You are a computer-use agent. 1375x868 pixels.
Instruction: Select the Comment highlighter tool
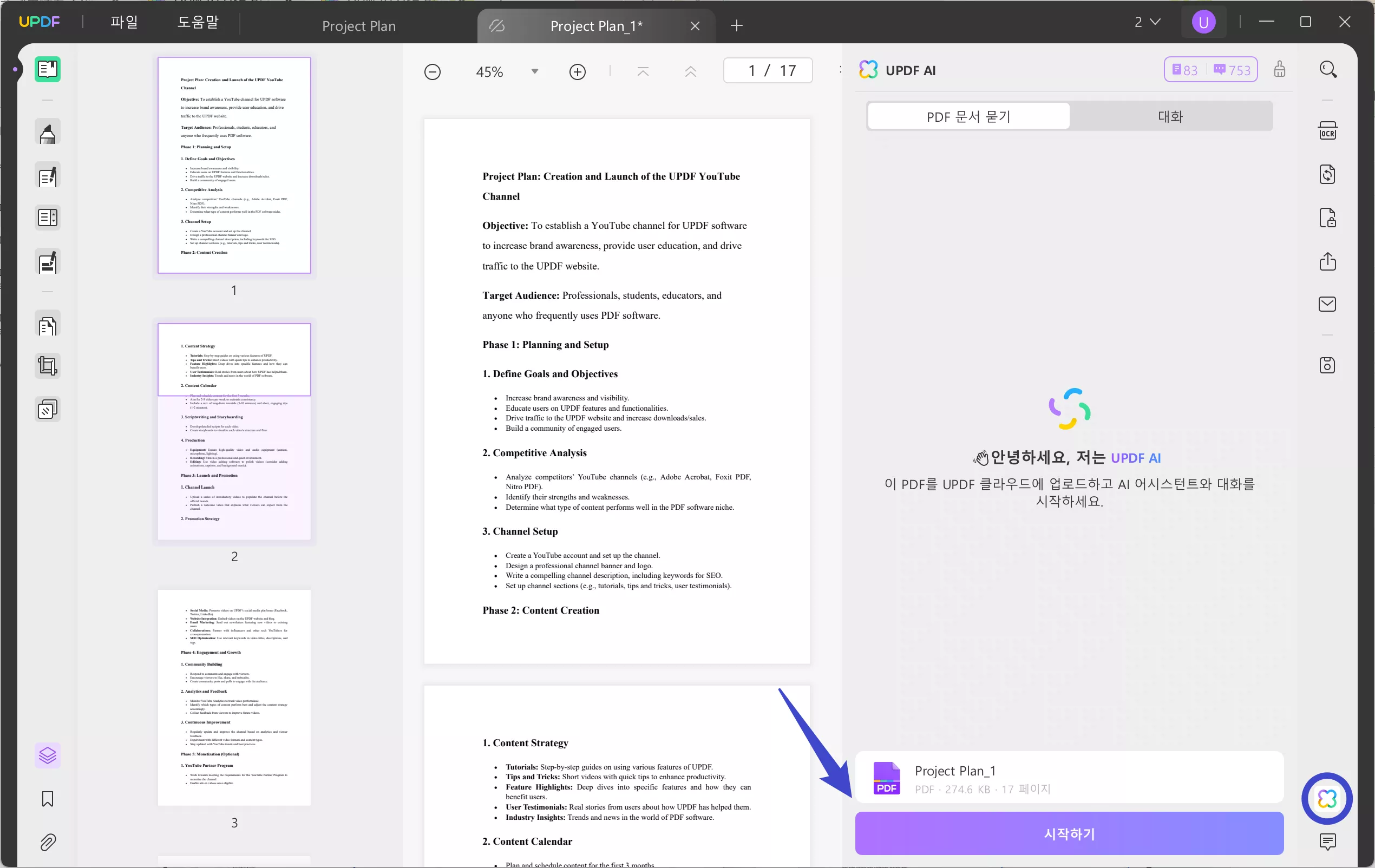(48, 133)
